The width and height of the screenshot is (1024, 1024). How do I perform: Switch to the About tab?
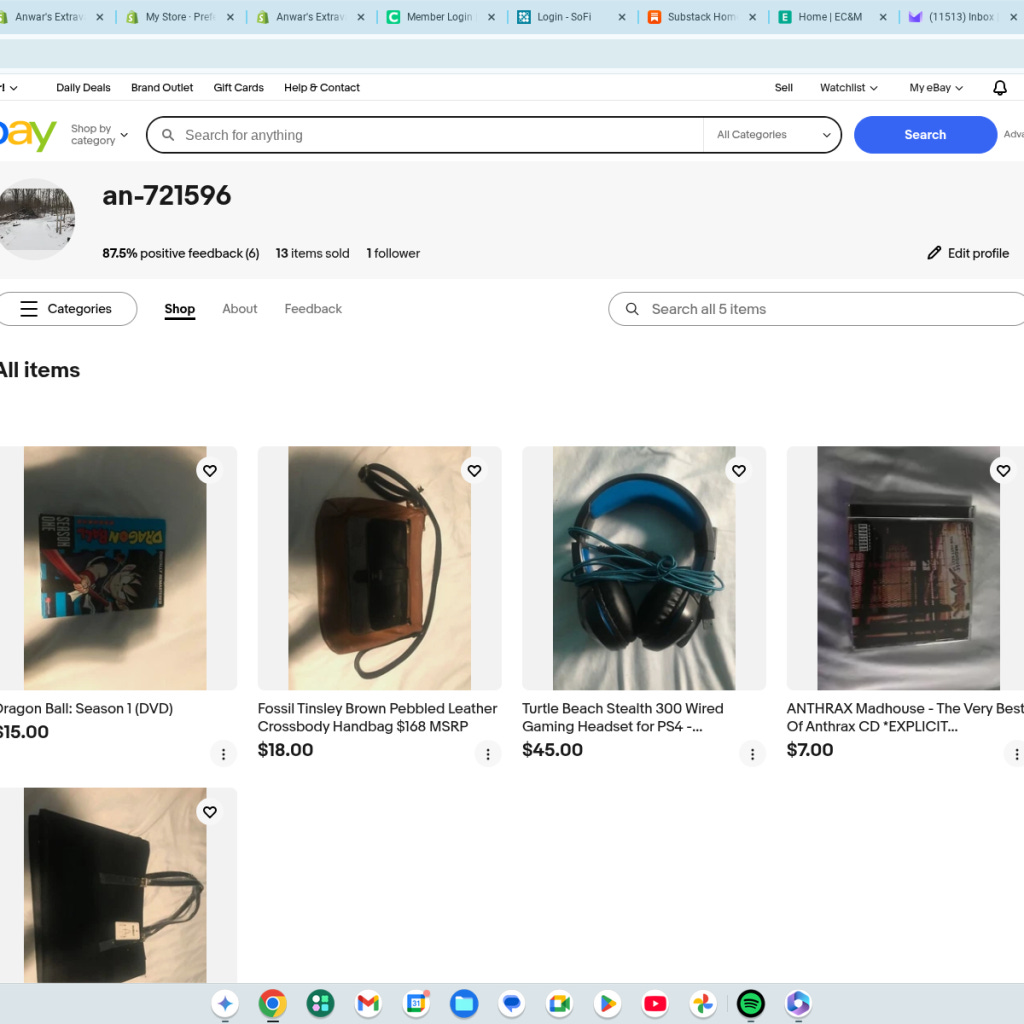240,309
